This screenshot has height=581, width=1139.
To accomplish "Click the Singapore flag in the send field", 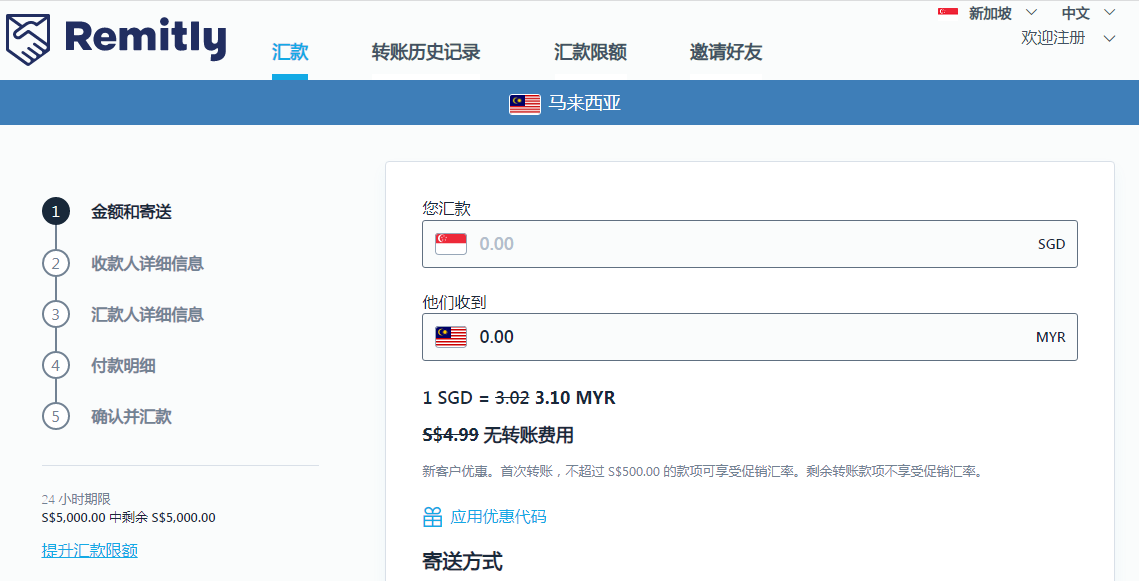I will (451, 244).
